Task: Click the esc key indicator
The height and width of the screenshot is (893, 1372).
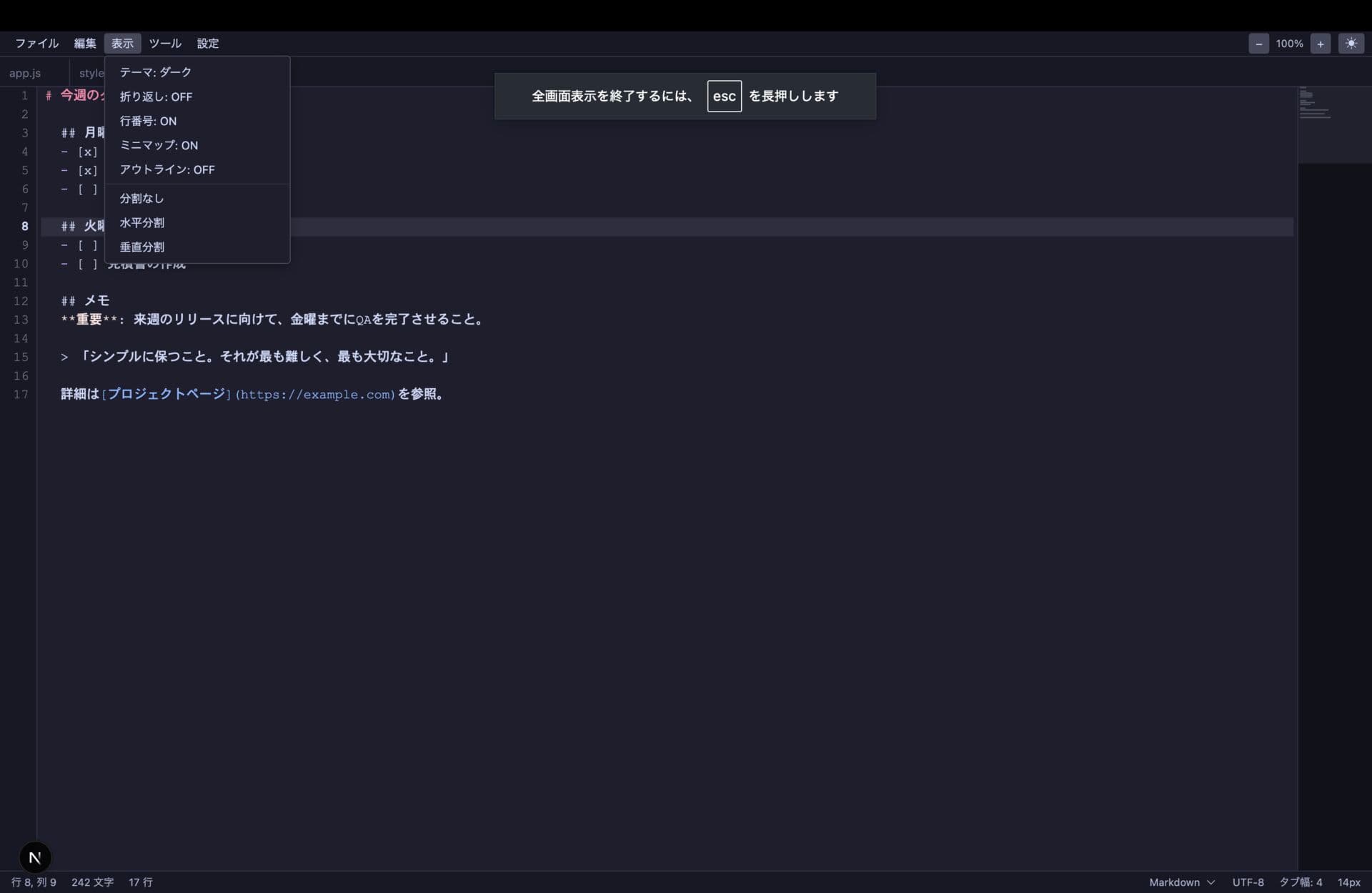Action: [x=724, y=96]
